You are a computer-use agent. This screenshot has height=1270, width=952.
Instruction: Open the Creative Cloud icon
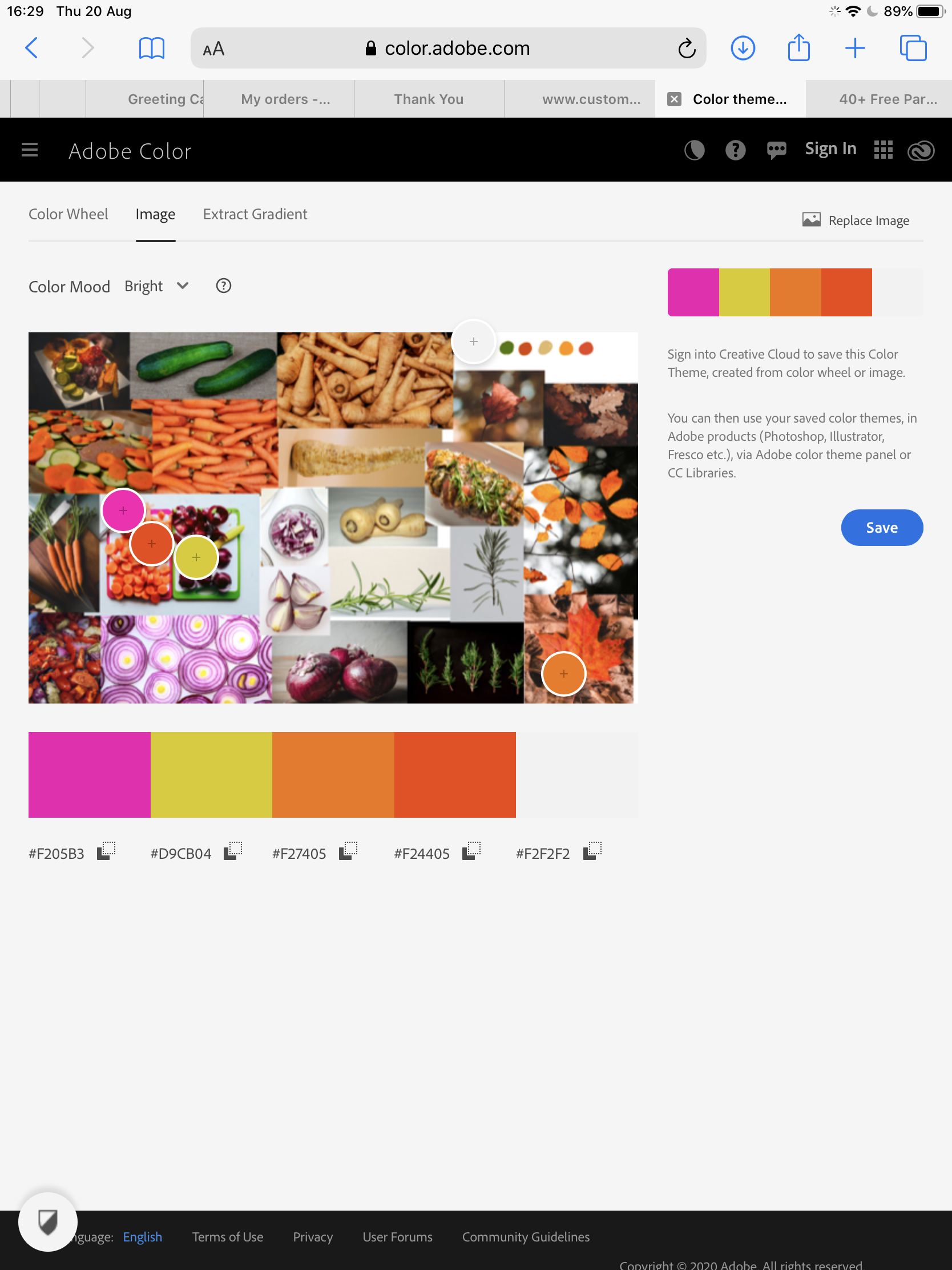pyautogui.click(x=921, y=150)
